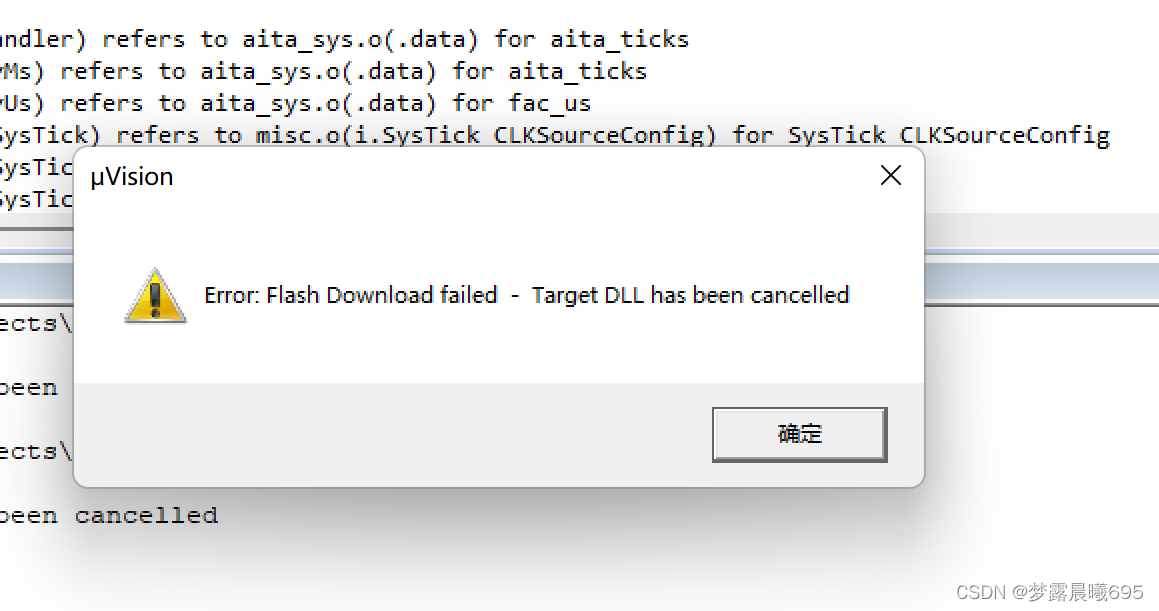
Task: Click the exclamation mark in the alert symbol
Action: tap(155, 298)
